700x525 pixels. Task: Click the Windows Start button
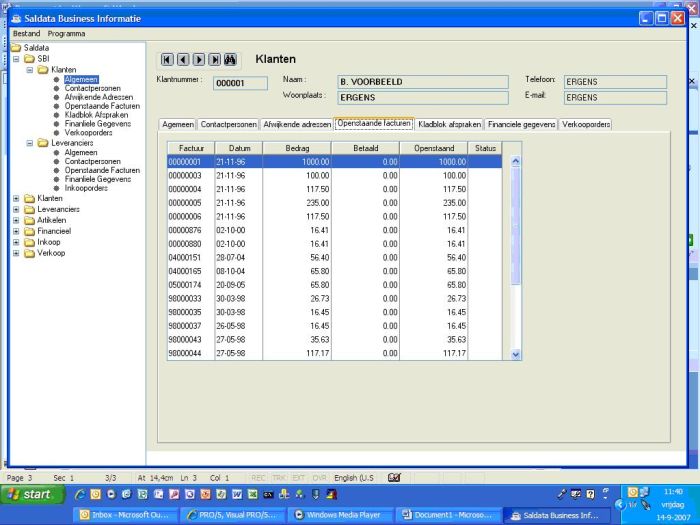coord(29,494)
